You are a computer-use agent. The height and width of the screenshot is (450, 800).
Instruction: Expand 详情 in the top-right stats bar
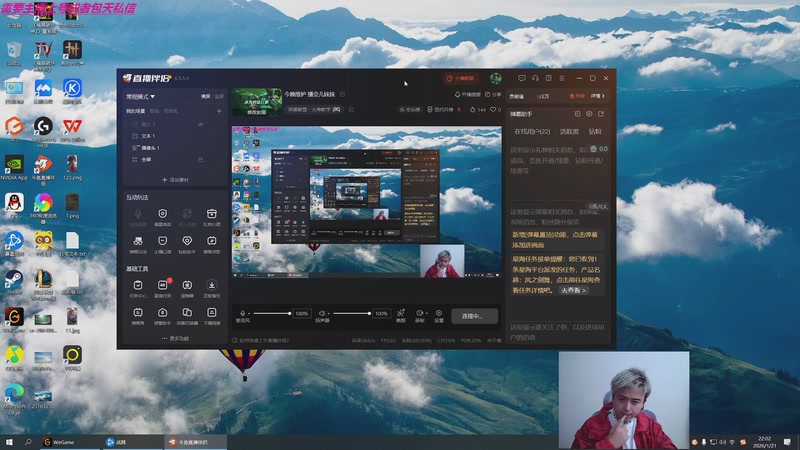point(597,96)
